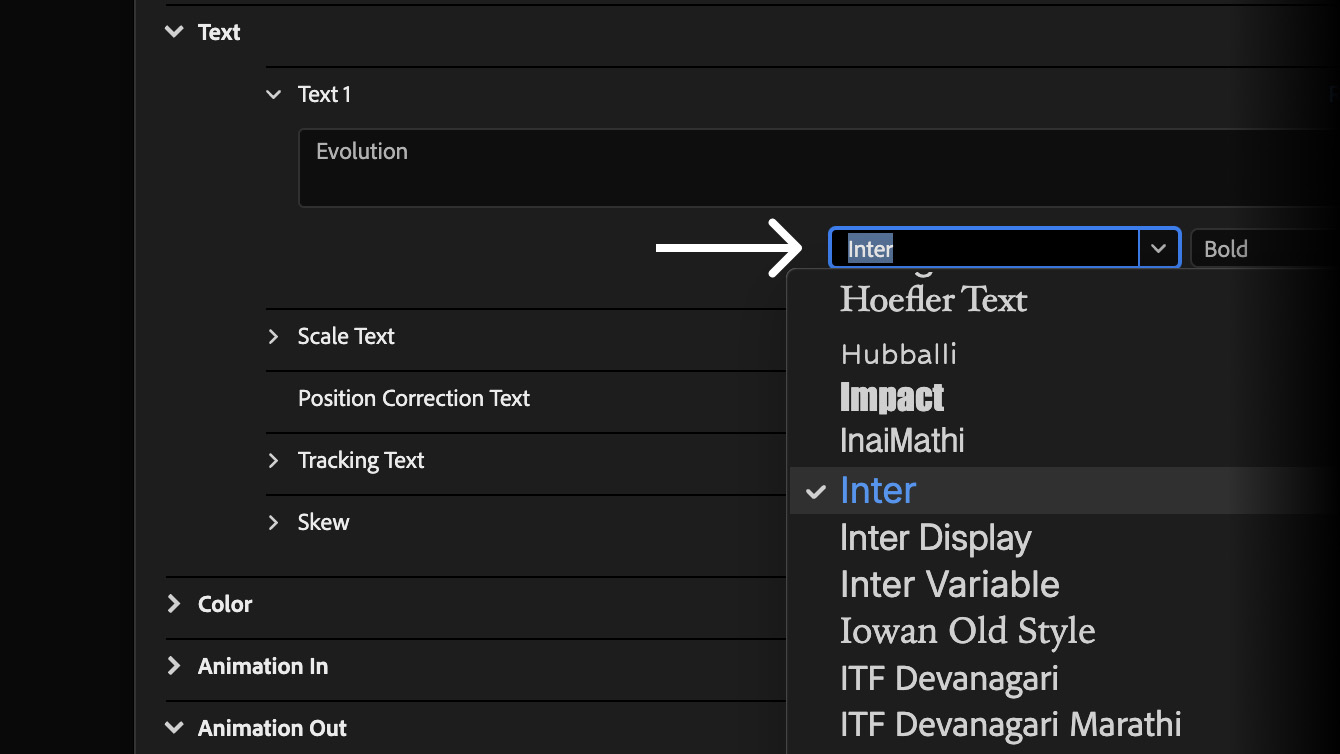The width and height of the screenshot is (1340, 754).
Task: Collapse the Animation Out section
Action: [x=174, y=728]
